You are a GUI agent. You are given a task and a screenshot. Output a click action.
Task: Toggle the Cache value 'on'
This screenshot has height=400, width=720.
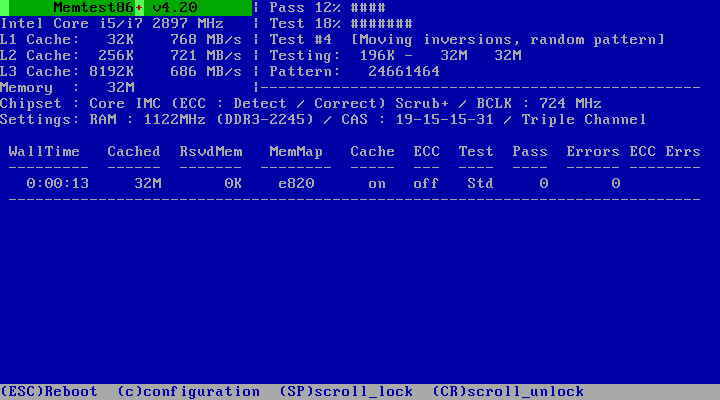(x=377, y=184)
